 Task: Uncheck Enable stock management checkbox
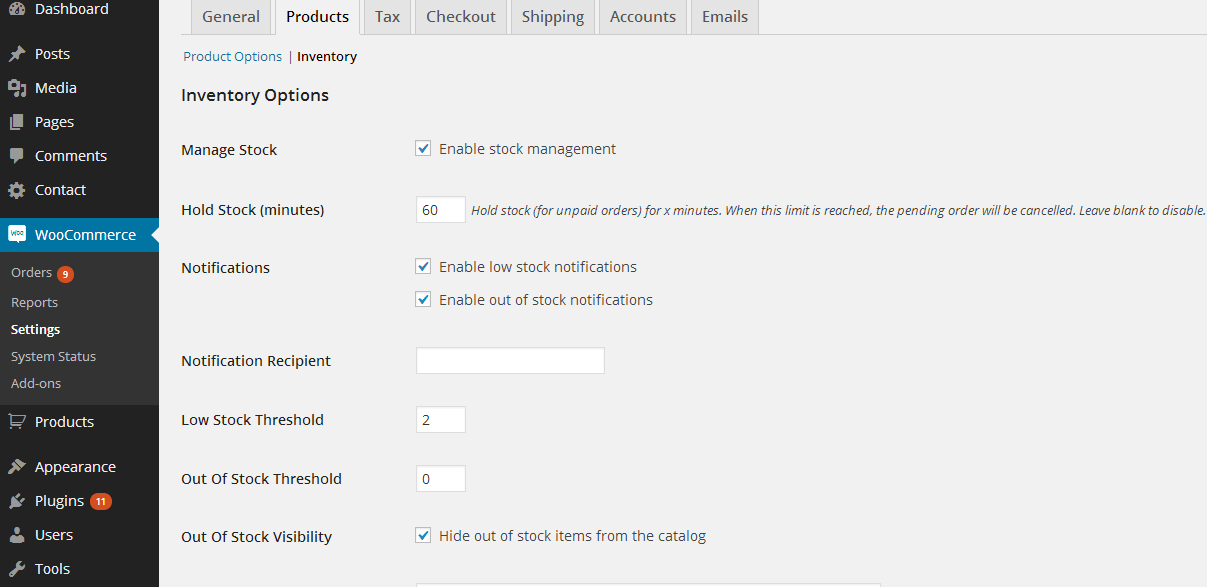pos(423,149)
